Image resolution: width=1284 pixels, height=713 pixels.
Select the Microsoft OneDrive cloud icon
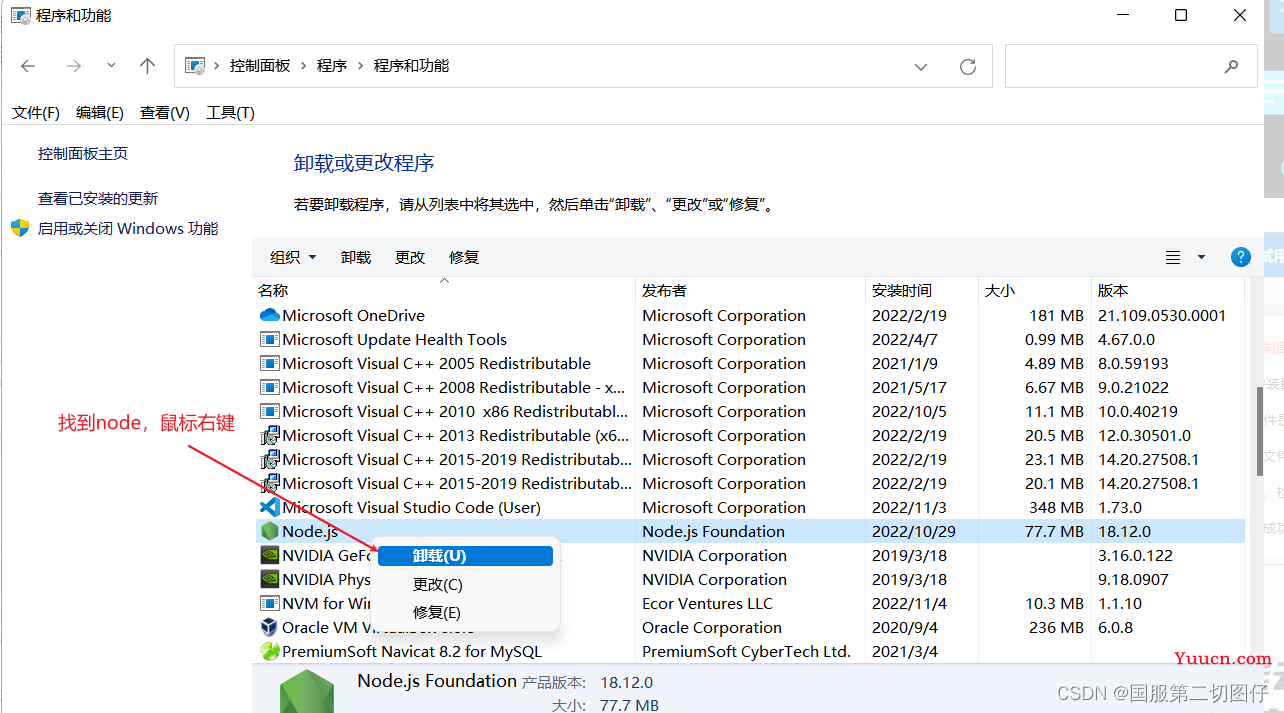[269, 315]
